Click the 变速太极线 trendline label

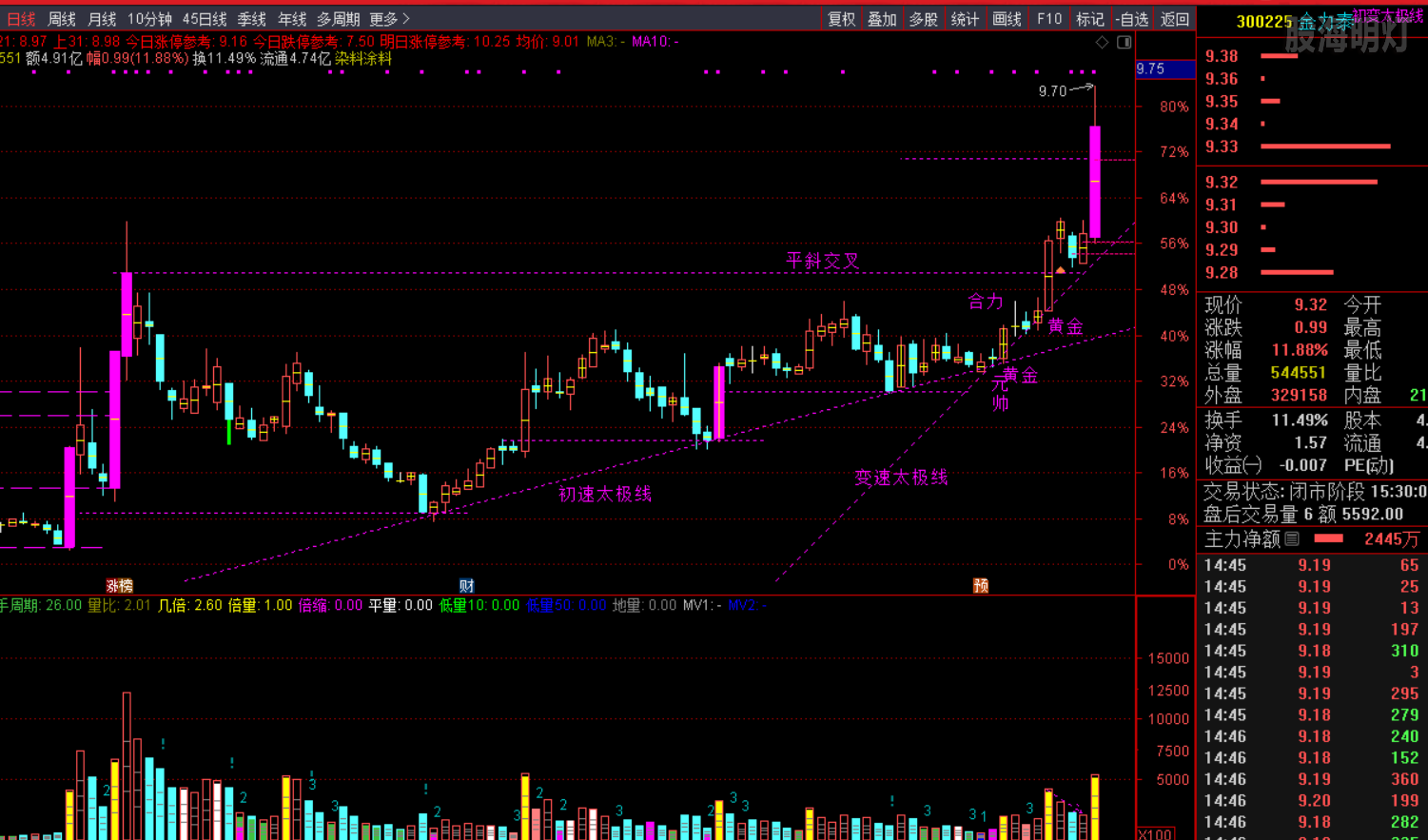(x=901, y=478)
